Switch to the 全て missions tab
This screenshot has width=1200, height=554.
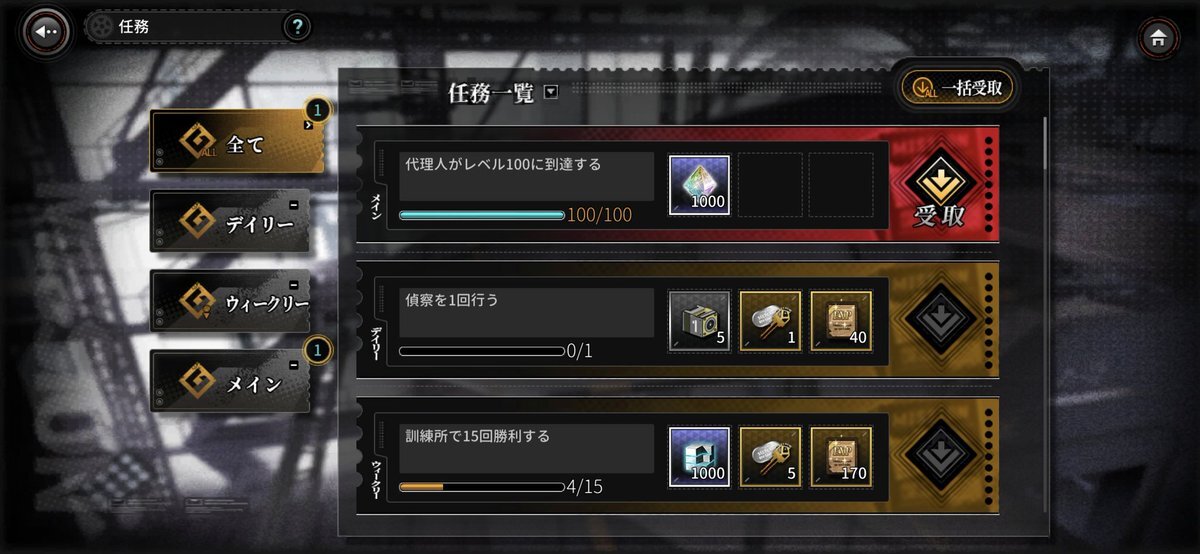tap(237, 143)
